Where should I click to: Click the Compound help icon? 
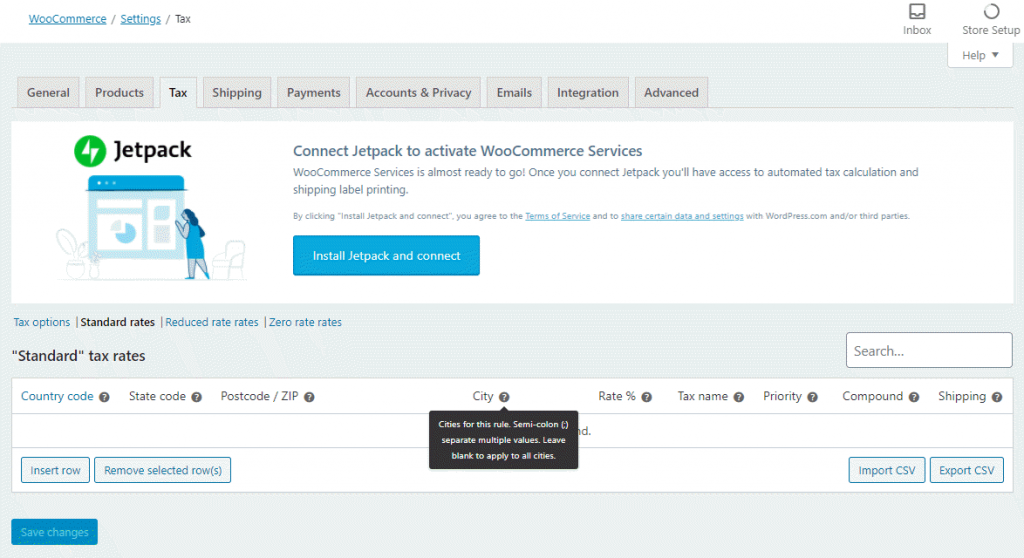click(x=914, y=397)
